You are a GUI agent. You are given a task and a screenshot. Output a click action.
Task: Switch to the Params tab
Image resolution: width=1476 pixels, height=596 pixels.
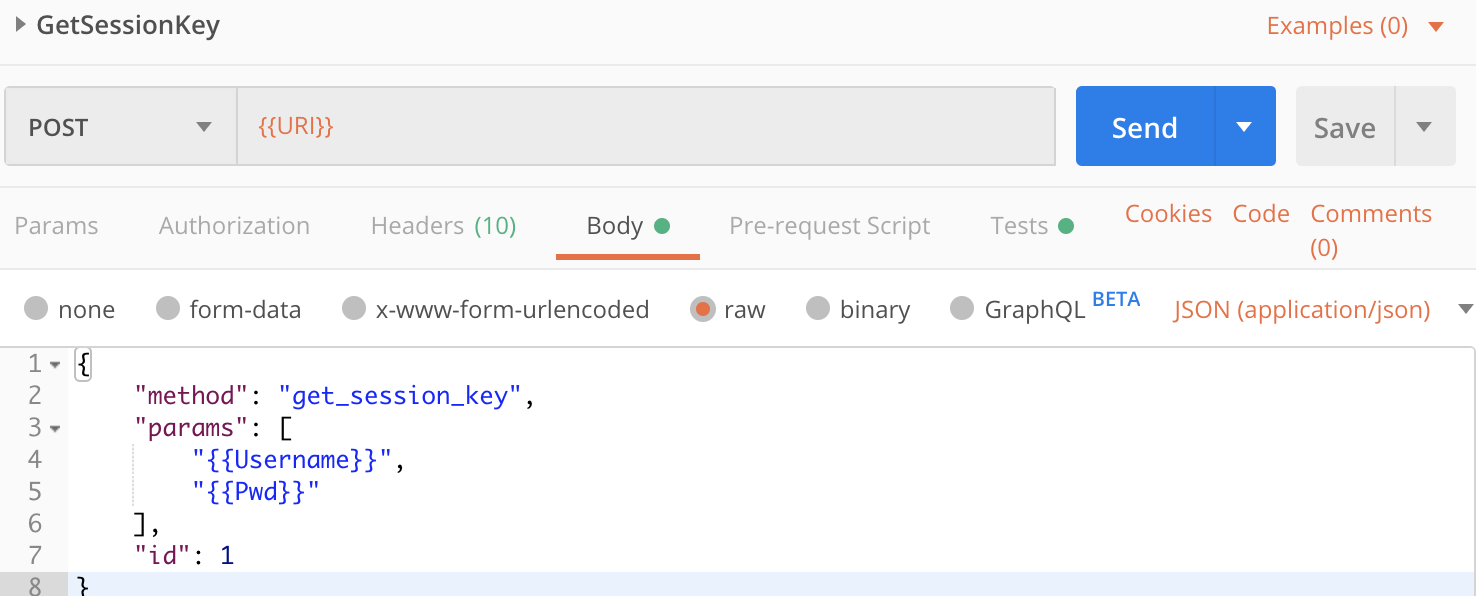point(56,226)
